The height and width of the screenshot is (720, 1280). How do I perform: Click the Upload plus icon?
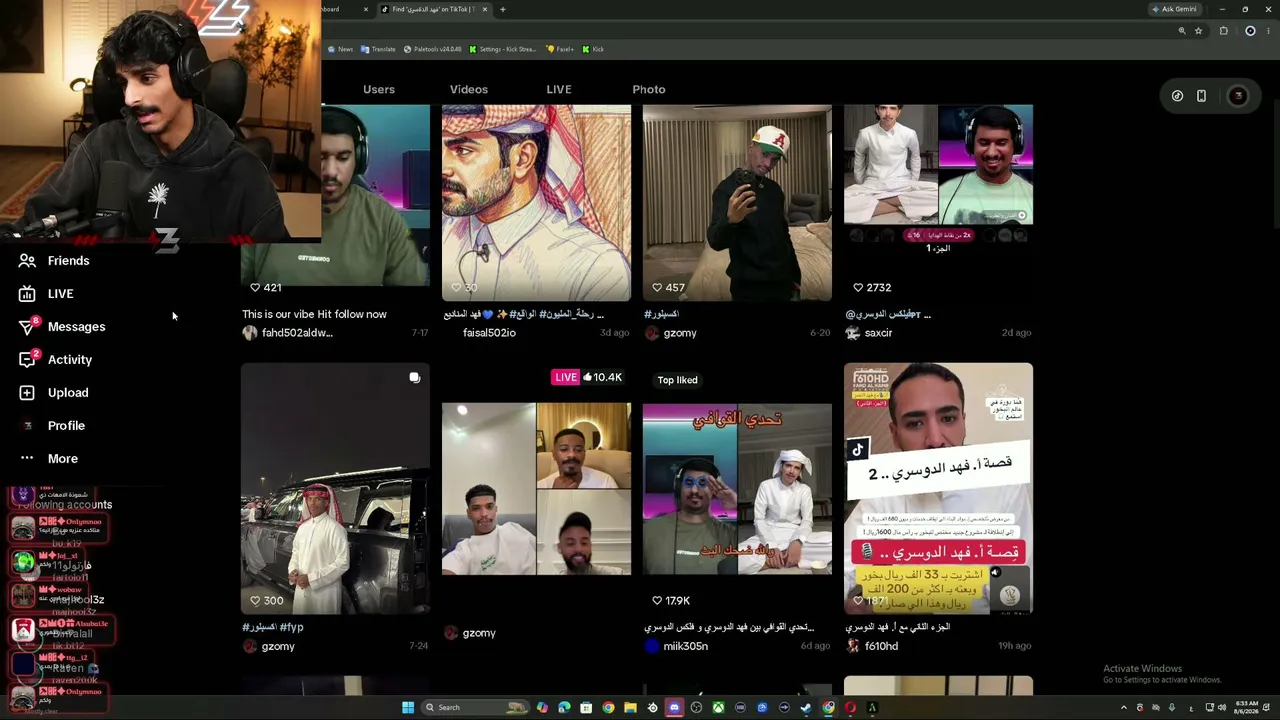pos(27,393)
